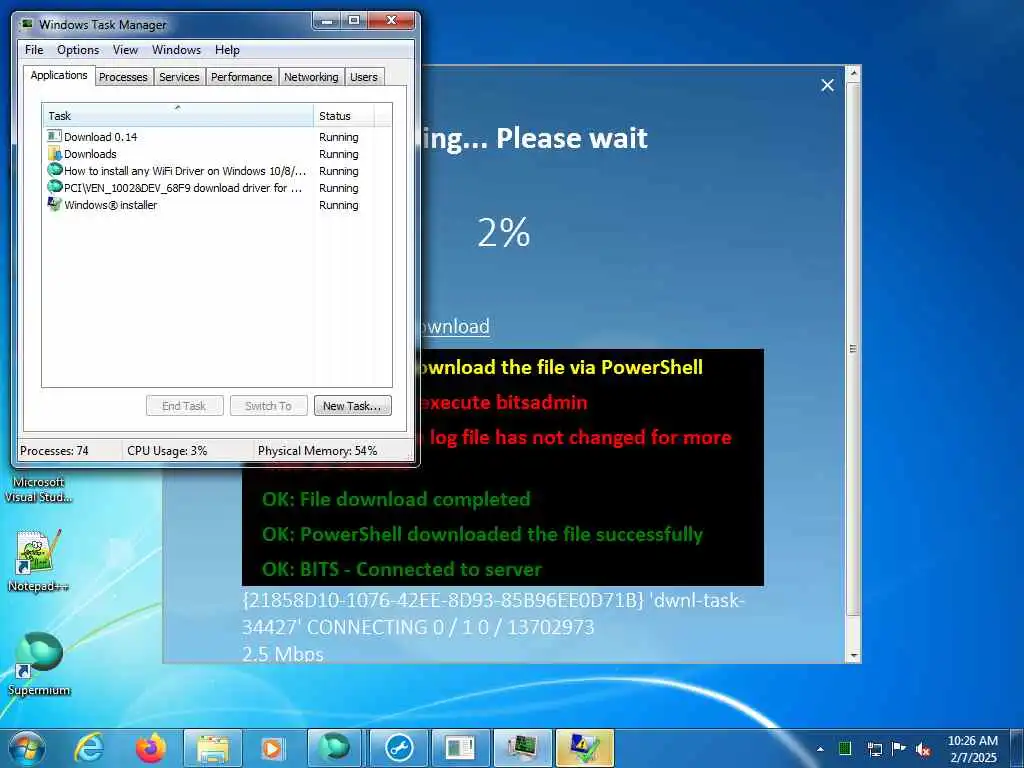
Task: Click the muted volume tray icon
Action: (x=923, y=749)
